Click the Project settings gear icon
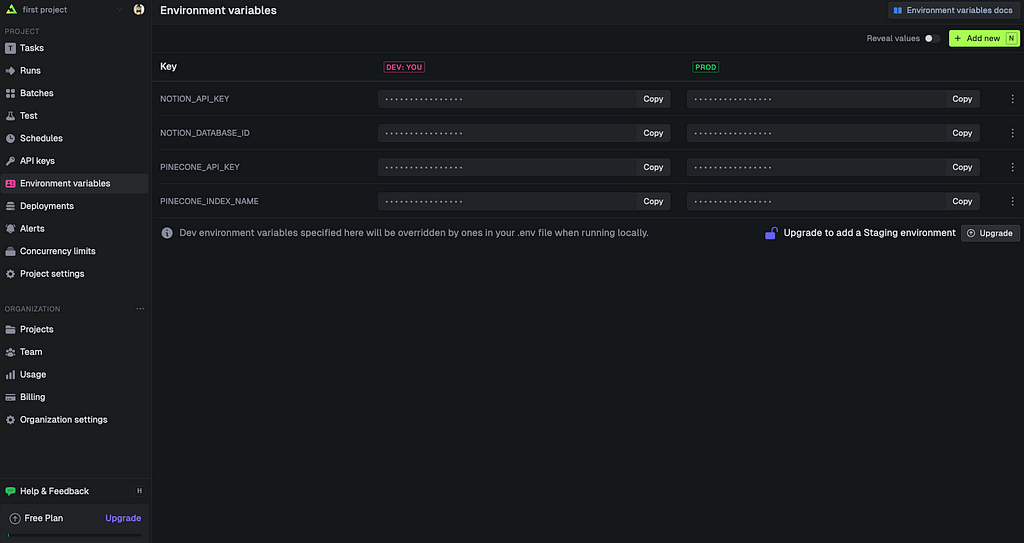Viewport: 1024px width, 543px height. (x=10, y=274)
